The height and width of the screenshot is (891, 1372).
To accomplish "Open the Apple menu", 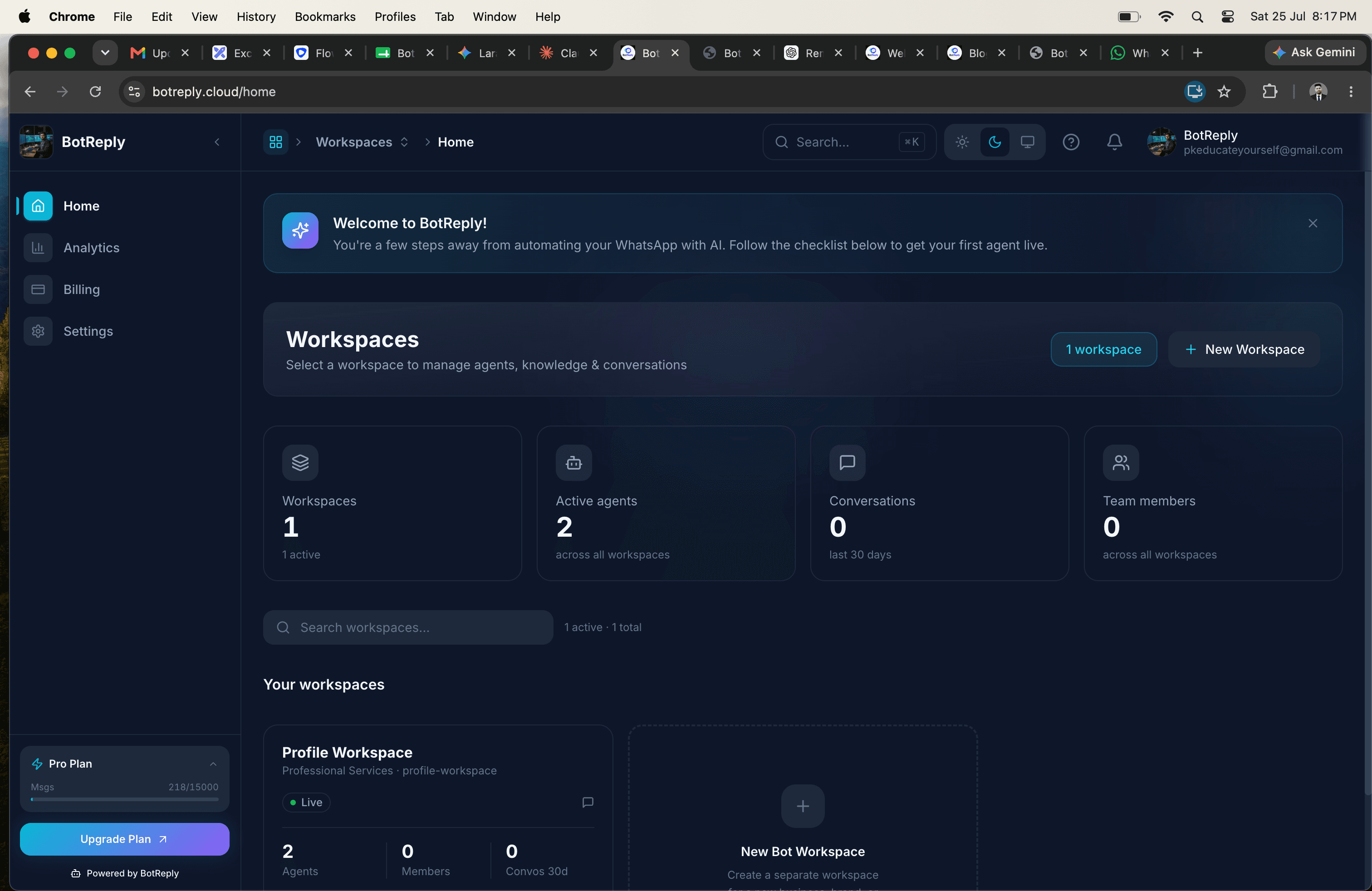I will [24, 17].
